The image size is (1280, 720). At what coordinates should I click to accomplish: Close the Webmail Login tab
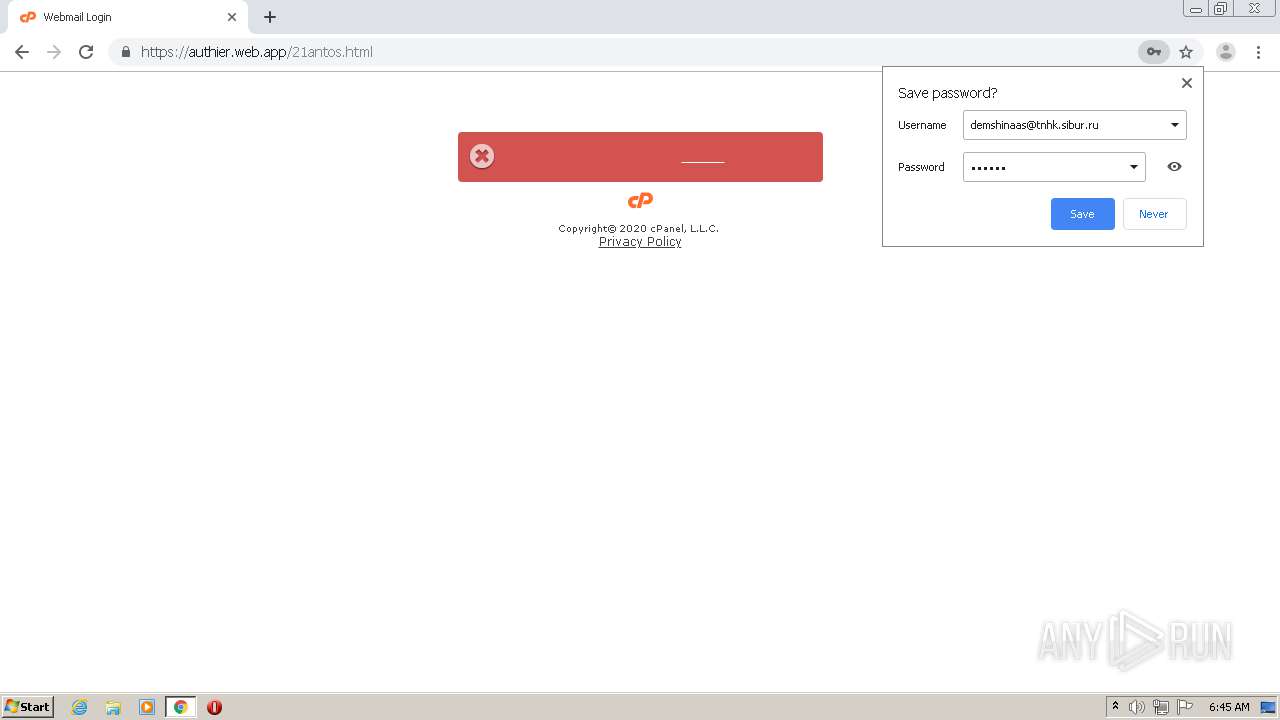(232, 17)
